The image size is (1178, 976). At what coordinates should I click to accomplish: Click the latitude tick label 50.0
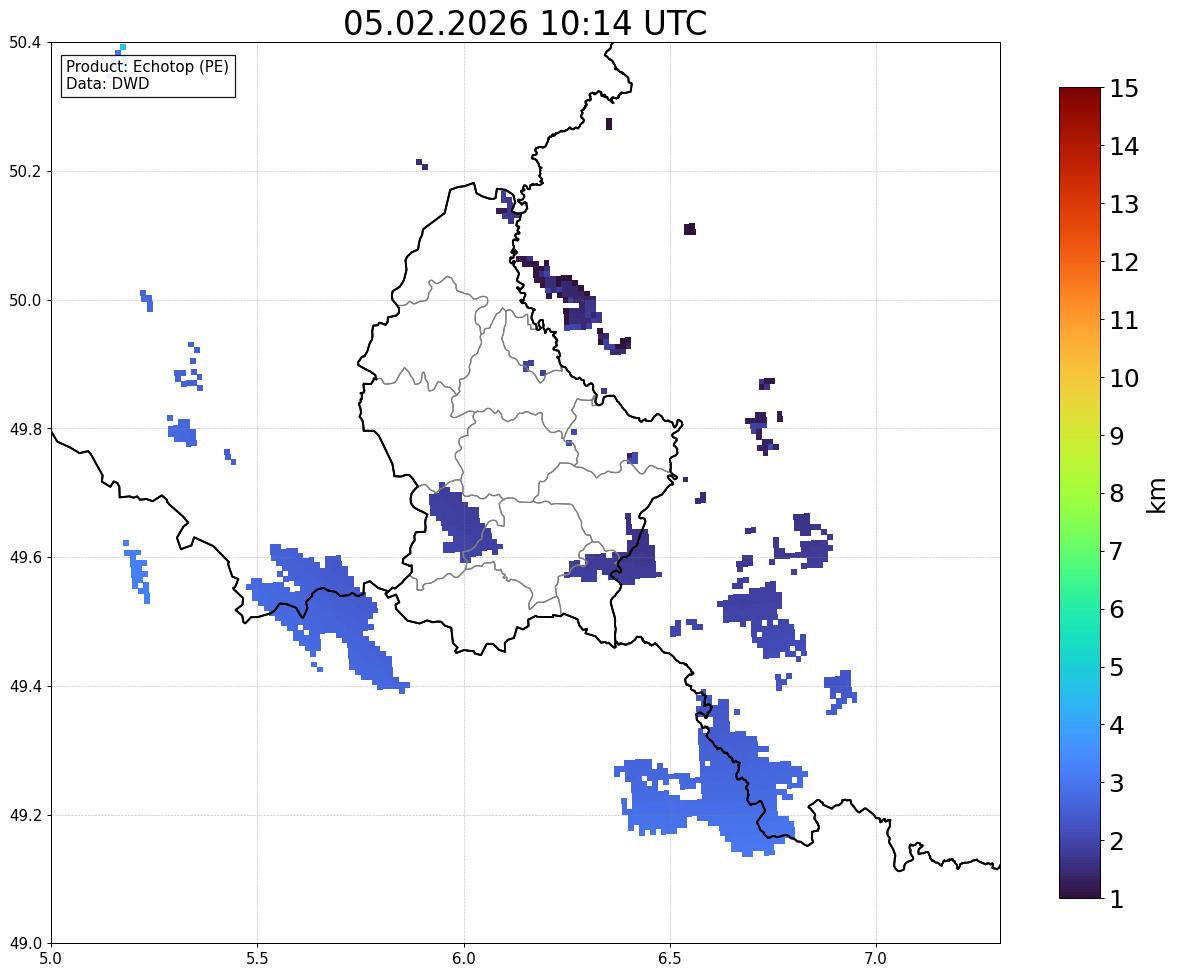point(25,301)
